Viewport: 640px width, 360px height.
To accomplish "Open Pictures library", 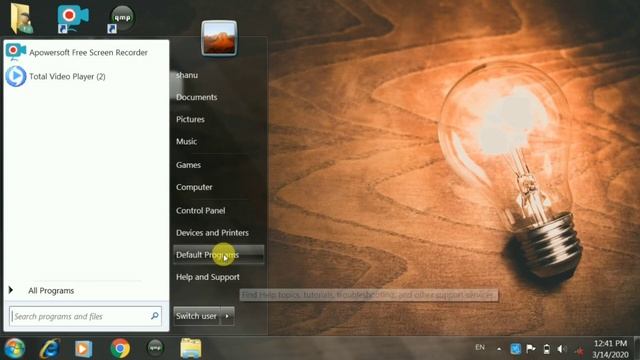I will coord(190,119).
